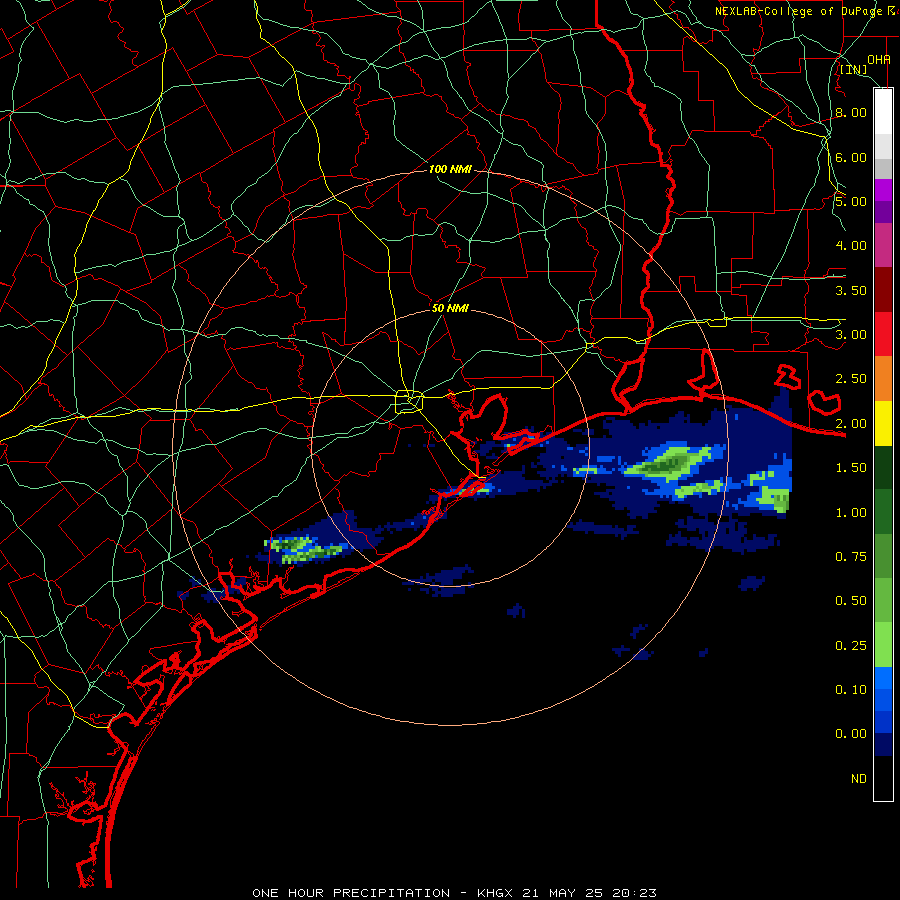Viewport: 900px width, 900px height.
Task: Select the 0.00 legend value
Action: [851, 734]
